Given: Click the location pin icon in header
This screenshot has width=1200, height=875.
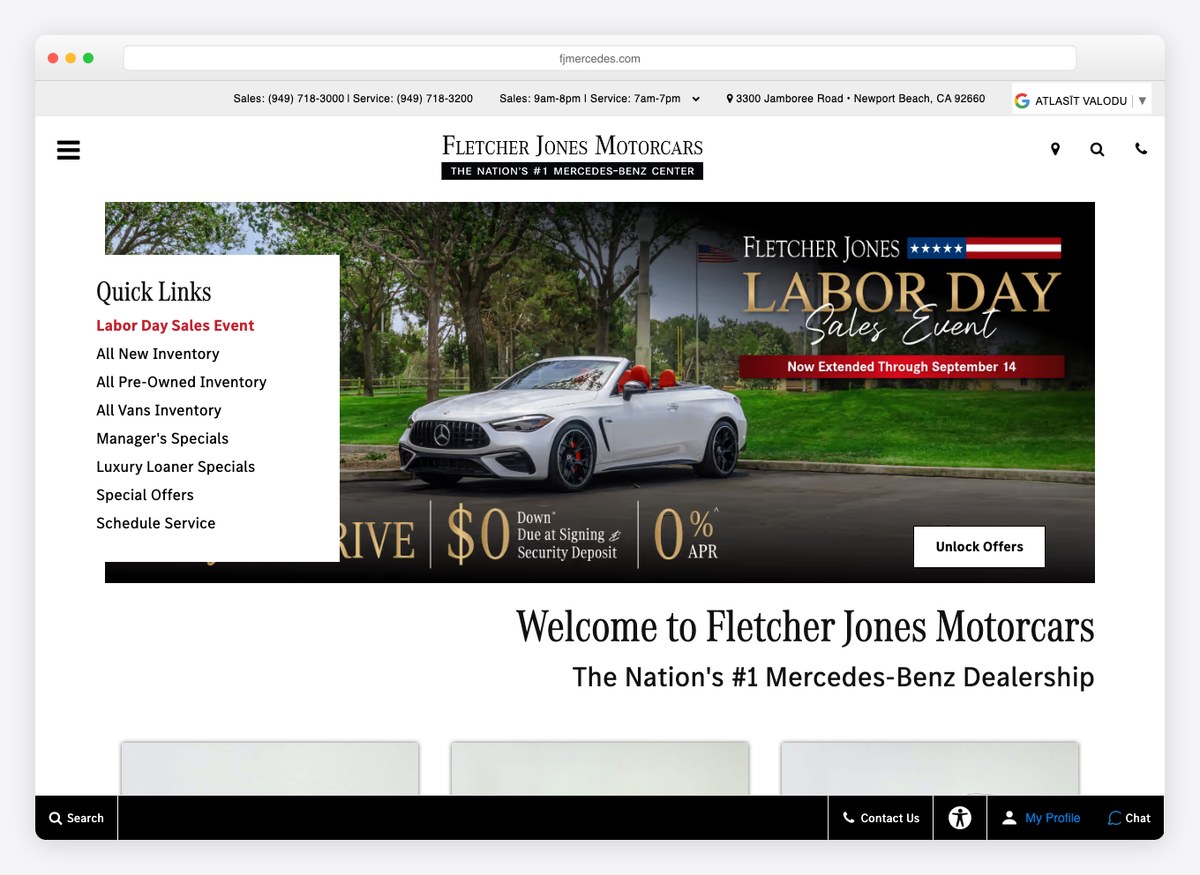Looking at the screenshot, I should point(1055,149).
